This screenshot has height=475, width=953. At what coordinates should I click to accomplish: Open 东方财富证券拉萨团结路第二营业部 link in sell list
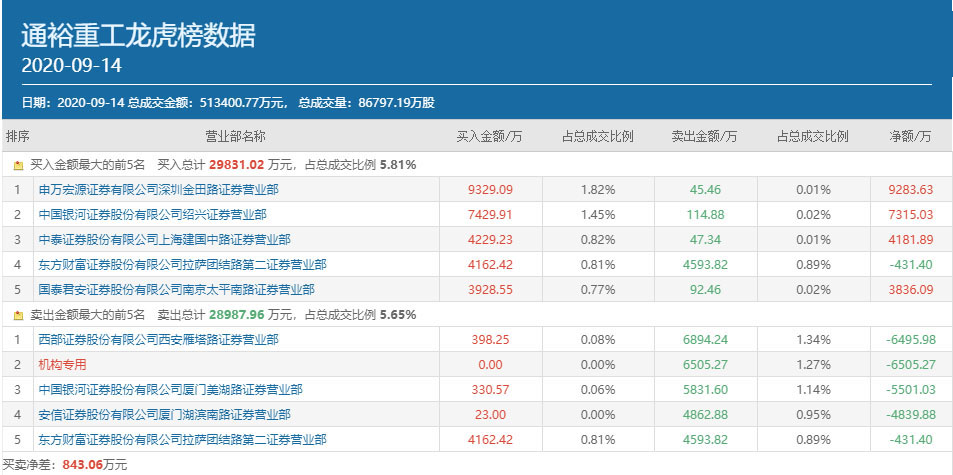182,440
